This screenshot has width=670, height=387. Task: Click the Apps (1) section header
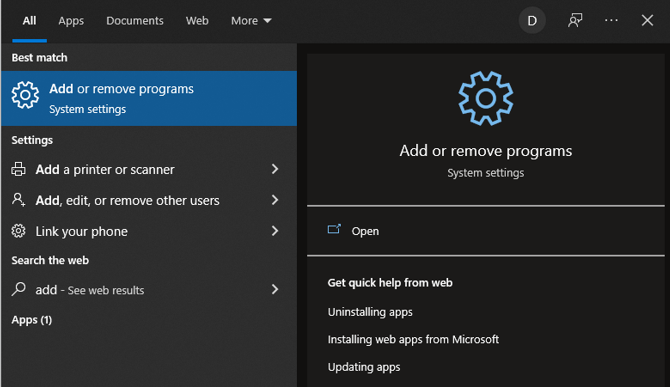[32, 320]
